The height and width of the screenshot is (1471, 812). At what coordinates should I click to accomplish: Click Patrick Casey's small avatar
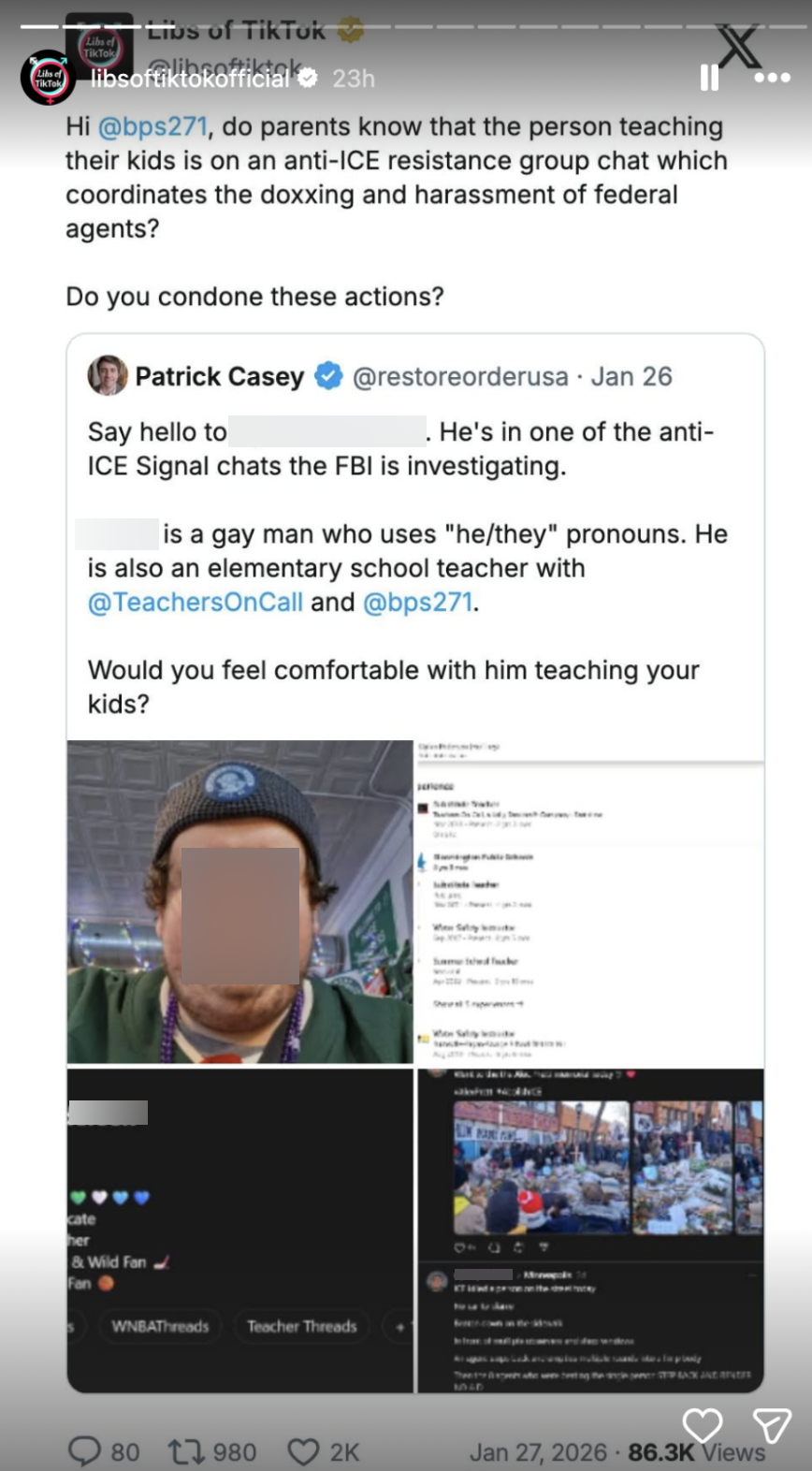[x=108, y=375]
